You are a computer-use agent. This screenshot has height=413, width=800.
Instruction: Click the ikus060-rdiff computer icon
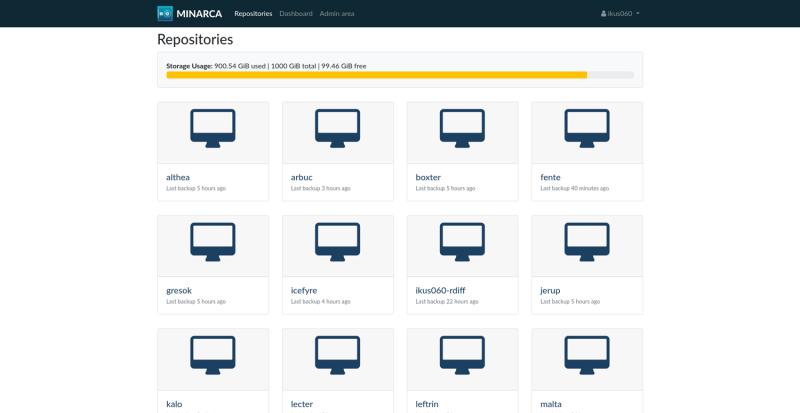pos(462,242)
